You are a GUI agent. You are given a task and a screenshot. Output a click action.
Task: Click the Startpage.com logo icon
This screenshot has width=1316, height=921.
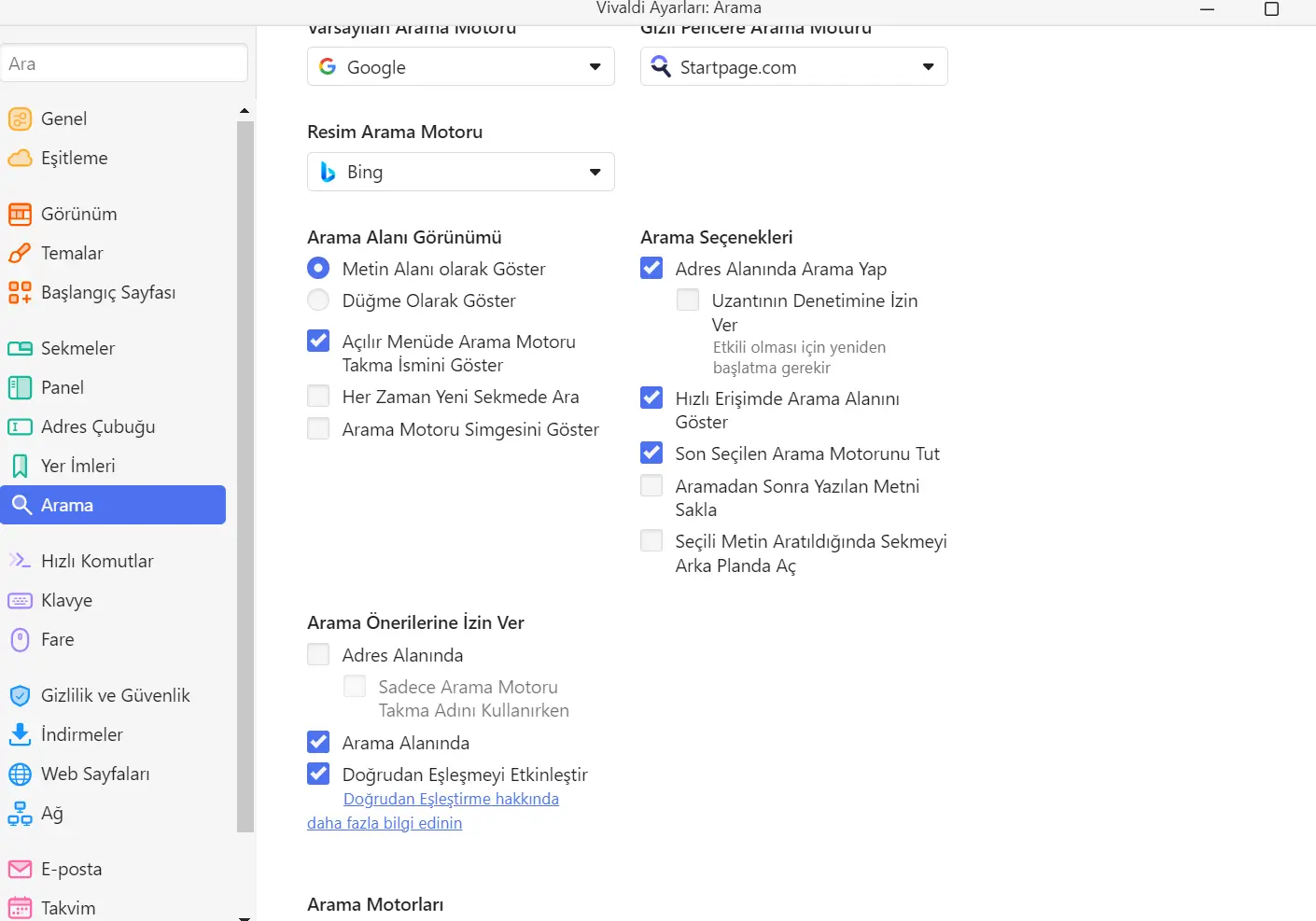(661, 66)
